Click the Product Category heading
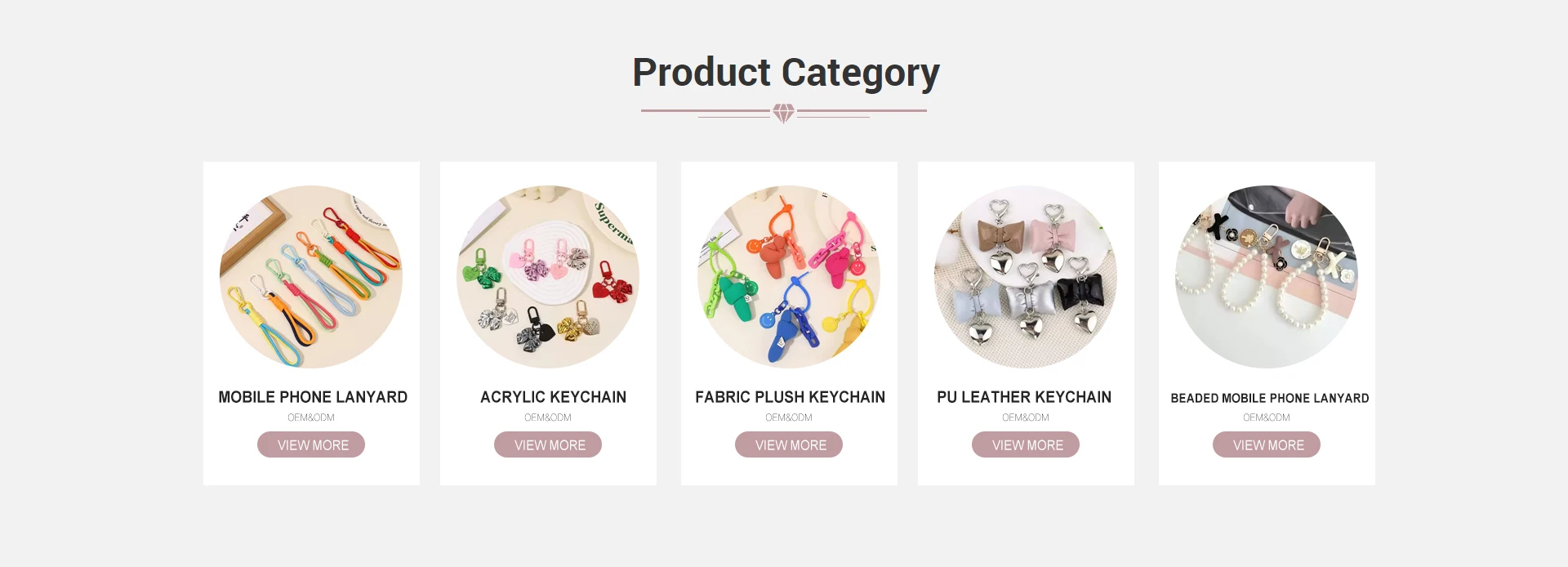Image resolution: width=1568 pixels, height=567 pixels. click(x=786, y=73)
